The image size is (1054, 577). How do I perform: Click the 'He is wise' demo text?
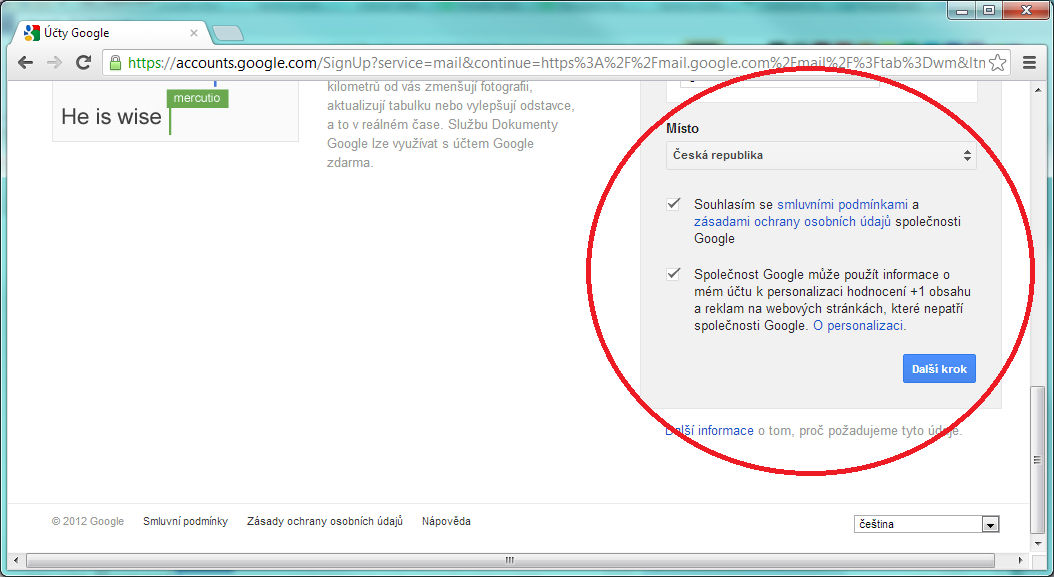111,116
